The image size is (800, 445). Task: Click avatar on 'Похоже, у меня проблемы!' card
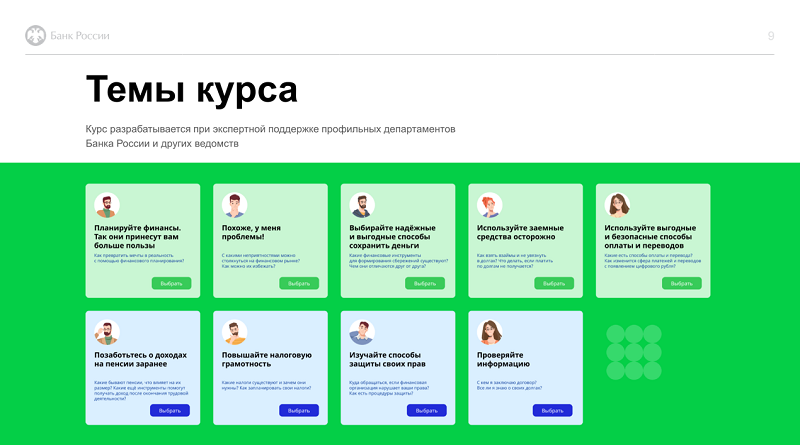[234, 206]
